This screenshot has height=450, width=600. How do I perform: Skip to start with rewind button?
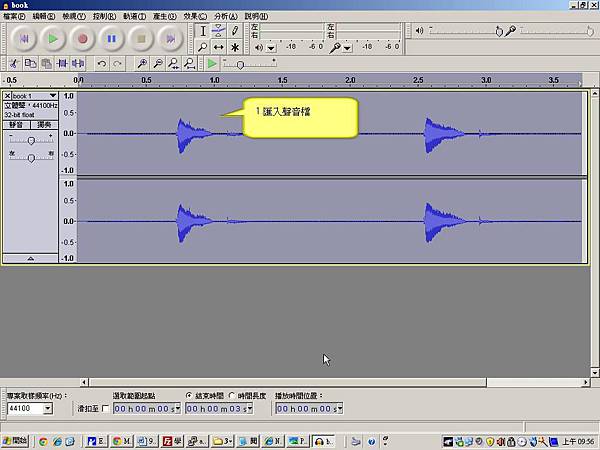(x=24, y=39)
